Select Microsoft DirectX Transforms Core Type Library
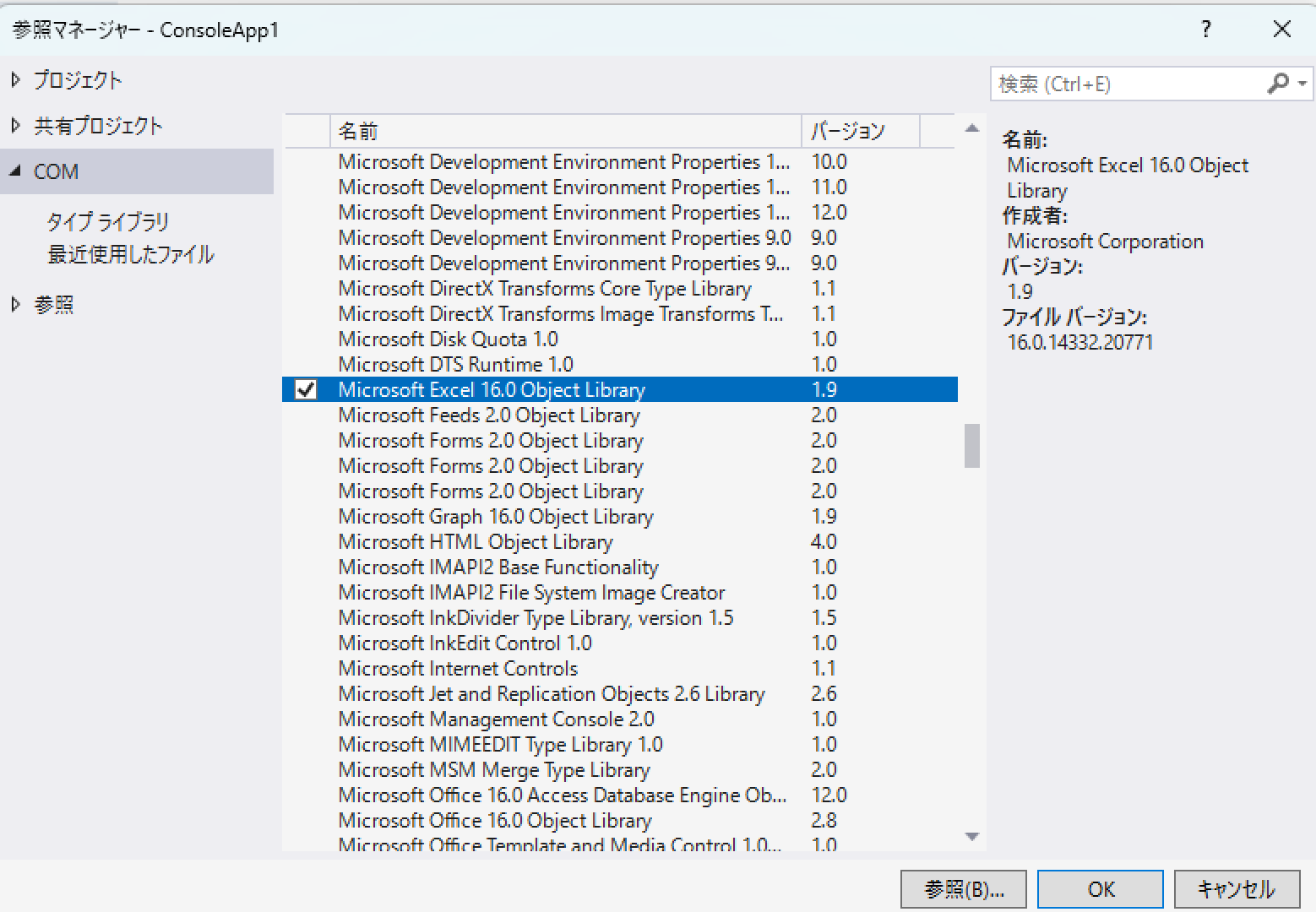 tap(620, 288)
